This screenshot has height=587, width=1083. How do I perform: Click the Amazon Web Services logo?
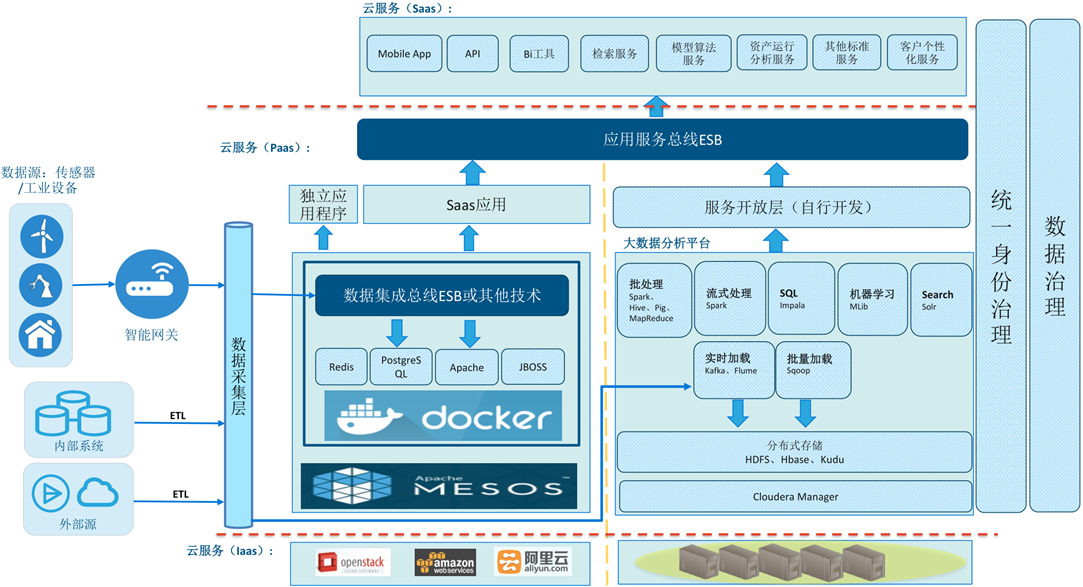[x=445, y=563]
